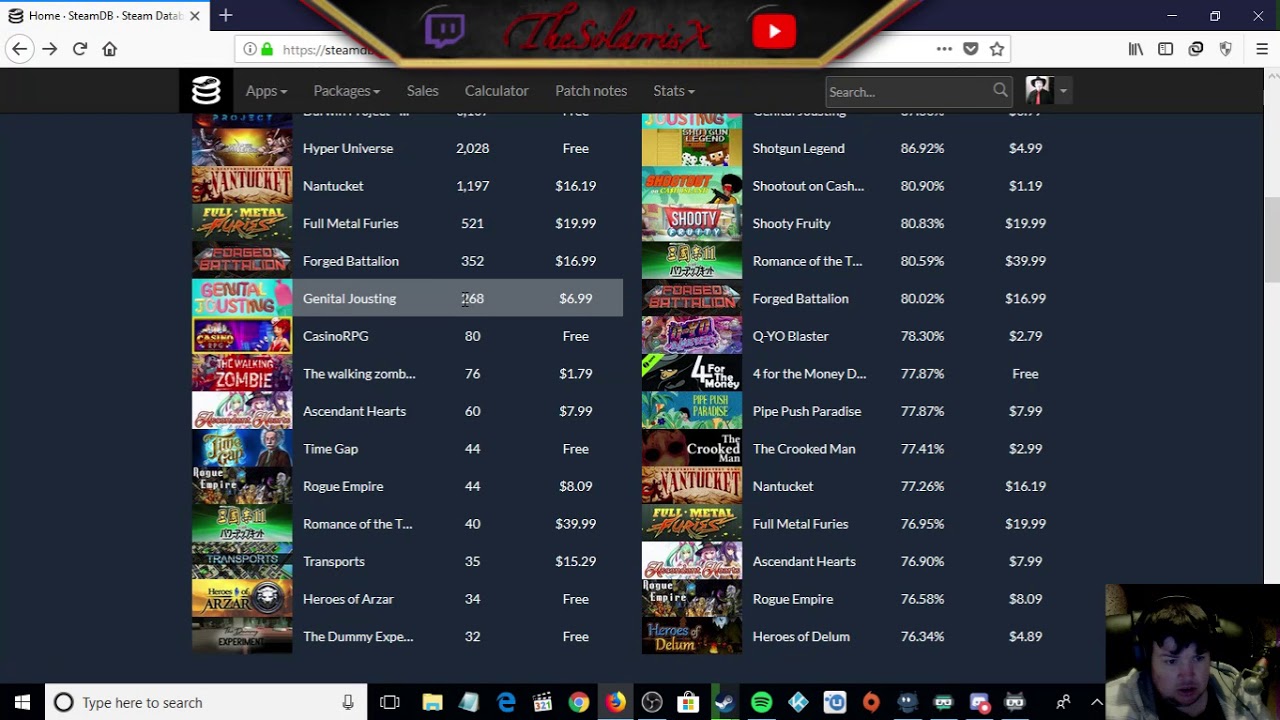The height and width of the screenshot is (720, 1280).
Task: Open Spotify from the taskbar
Action: pyautogui.click(x=761, y=702)
